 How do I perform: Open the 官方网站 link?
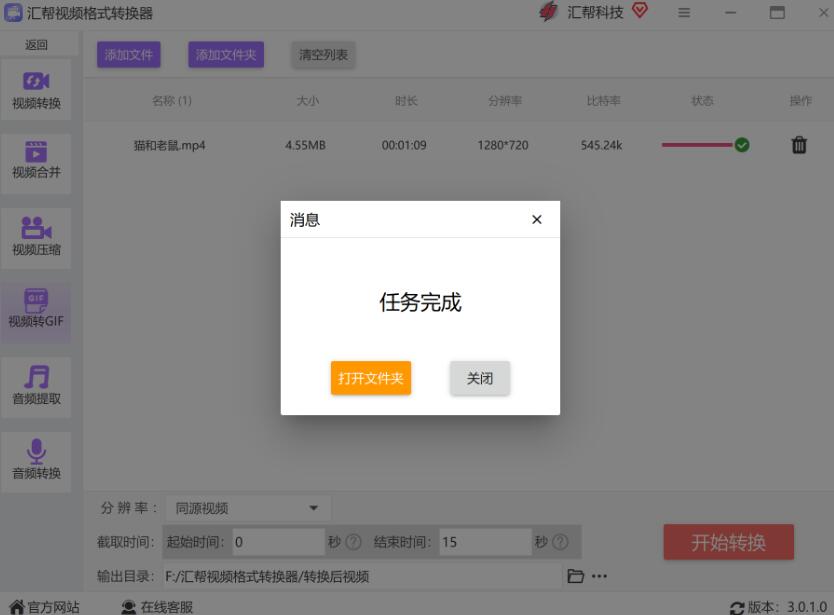click(x=44, y=606)
